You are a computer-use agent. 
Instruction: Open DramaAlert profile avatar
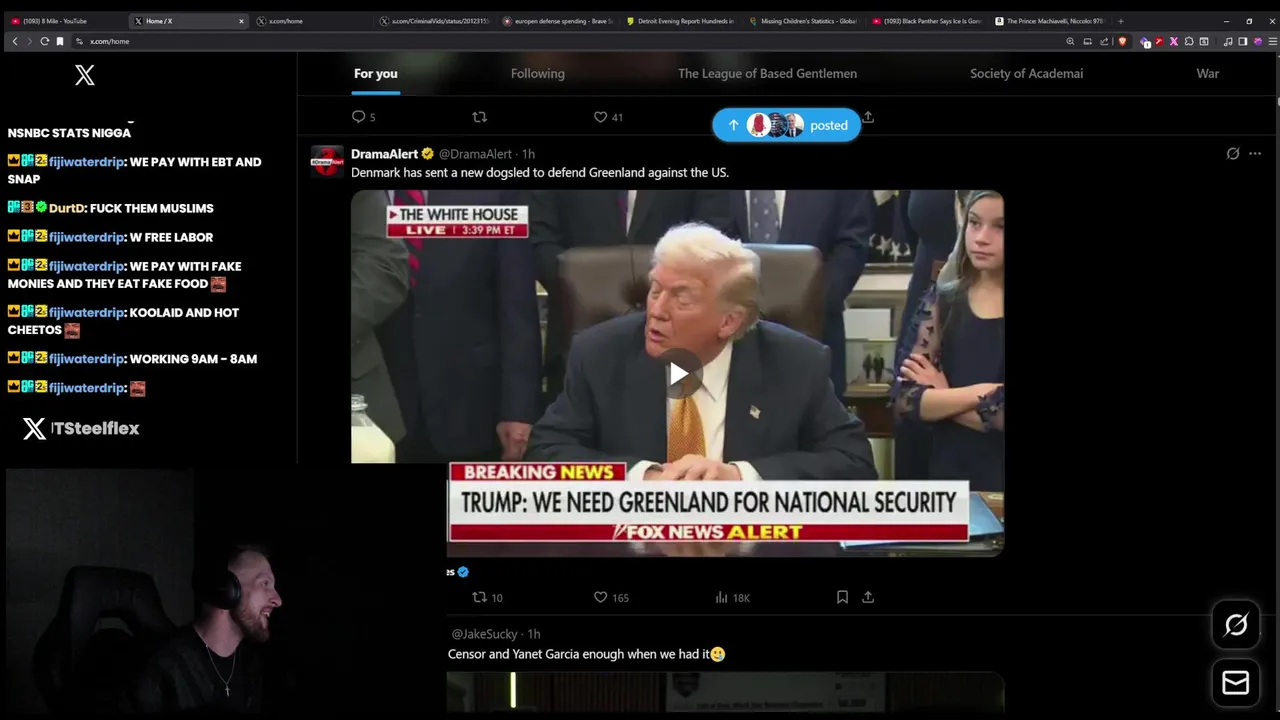point(327,161)
